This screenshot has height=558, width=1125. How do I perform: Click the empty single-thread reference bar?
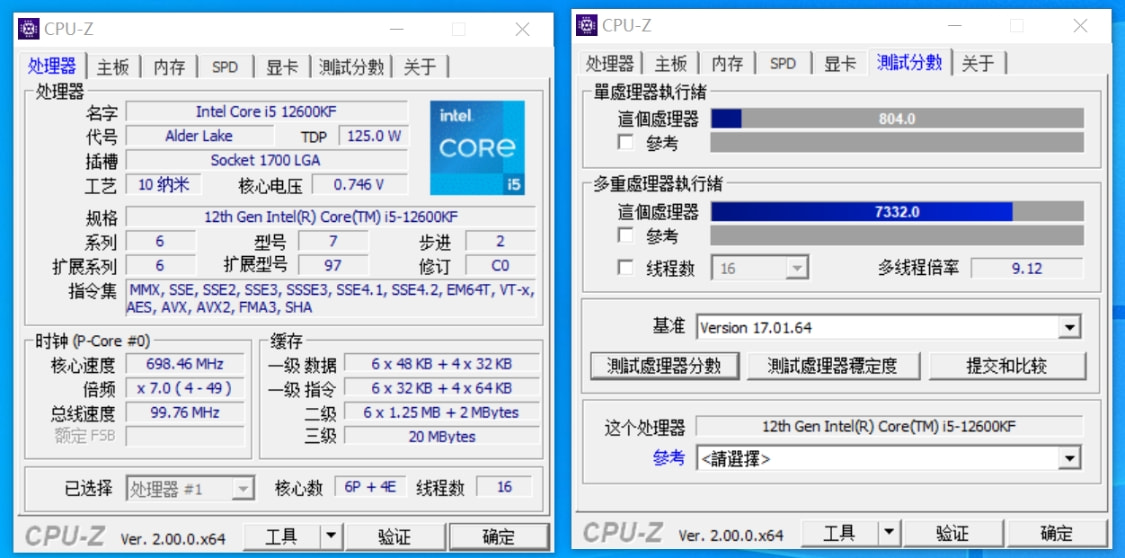click(x=897, y=142)
